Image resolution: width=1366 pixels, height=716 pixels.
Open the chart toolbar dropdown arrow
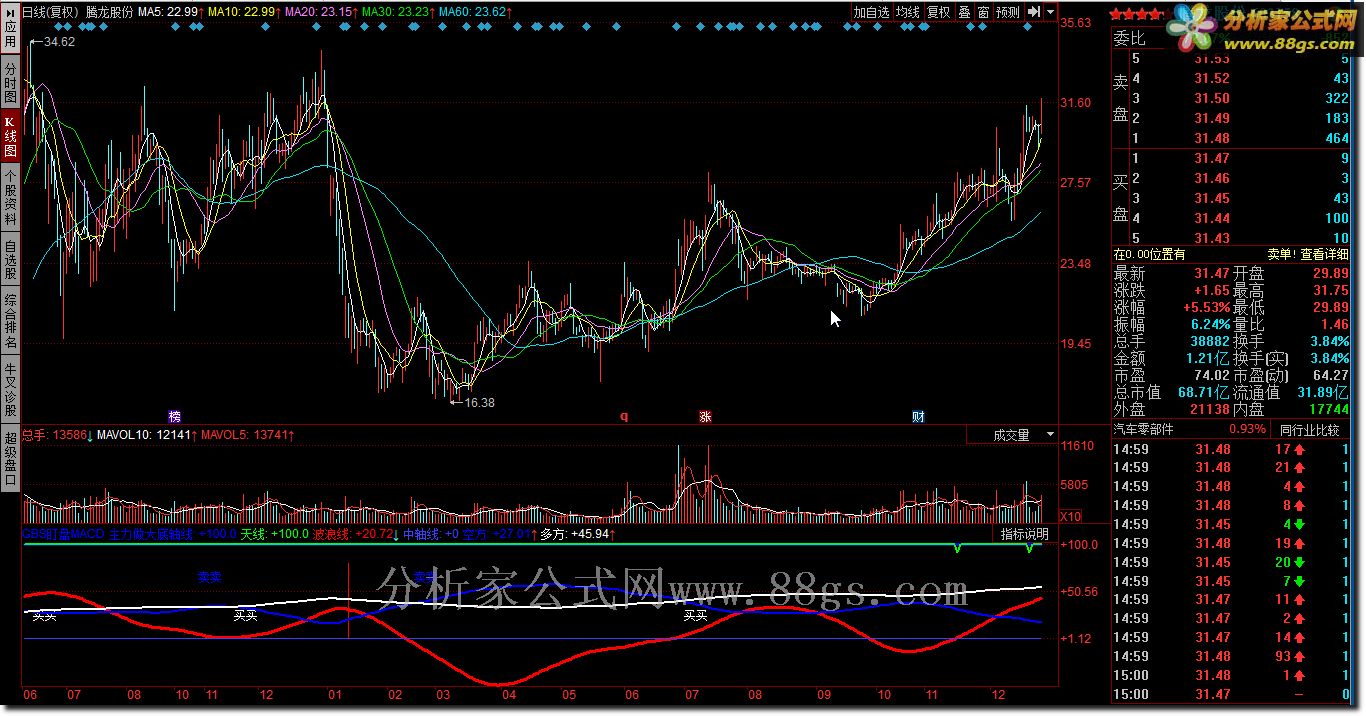1050,12
